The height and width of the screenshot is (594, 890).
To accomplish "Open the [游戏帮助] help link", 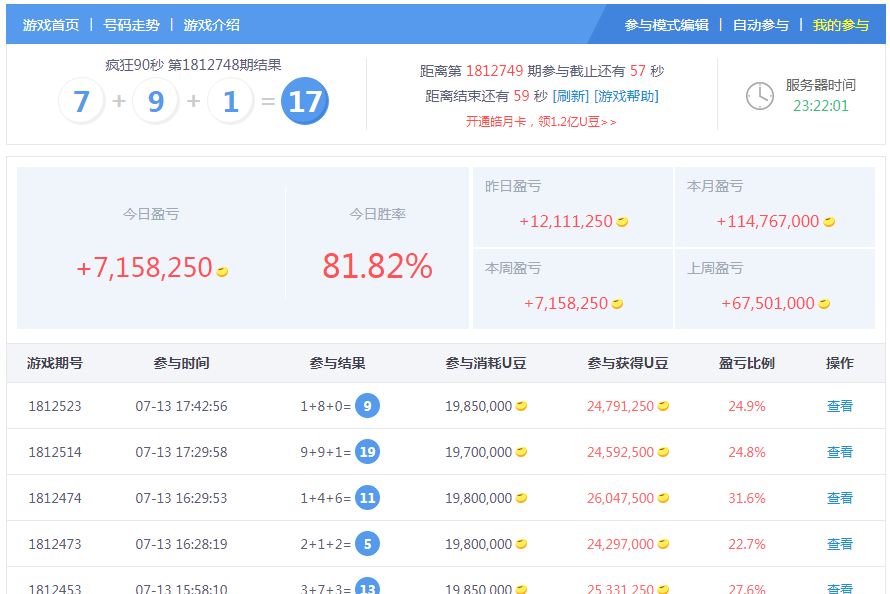I will click(626, 96).
